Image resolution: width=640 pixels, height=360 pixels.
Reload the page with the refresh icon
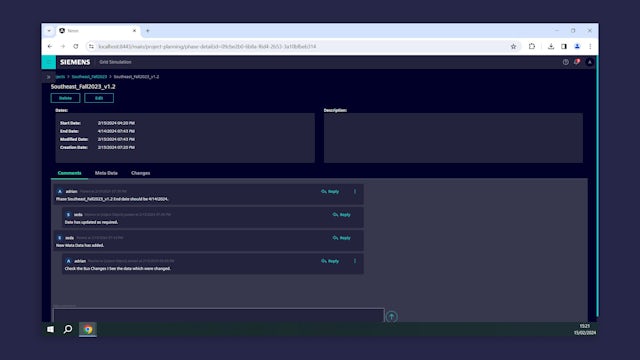[x=76, y=47]
